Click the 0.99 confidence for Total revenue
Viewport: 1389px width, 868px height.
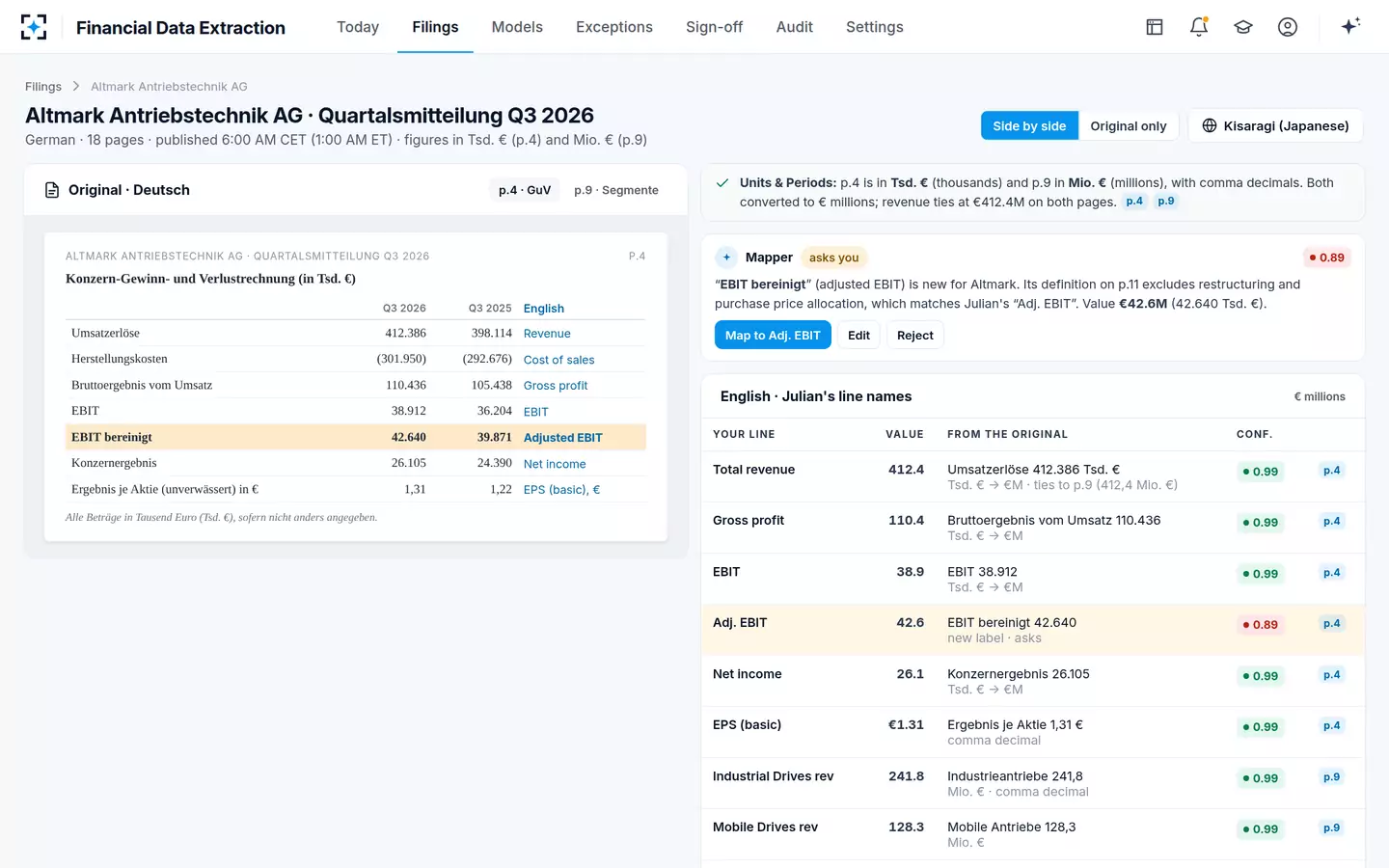click(1261, 472)
